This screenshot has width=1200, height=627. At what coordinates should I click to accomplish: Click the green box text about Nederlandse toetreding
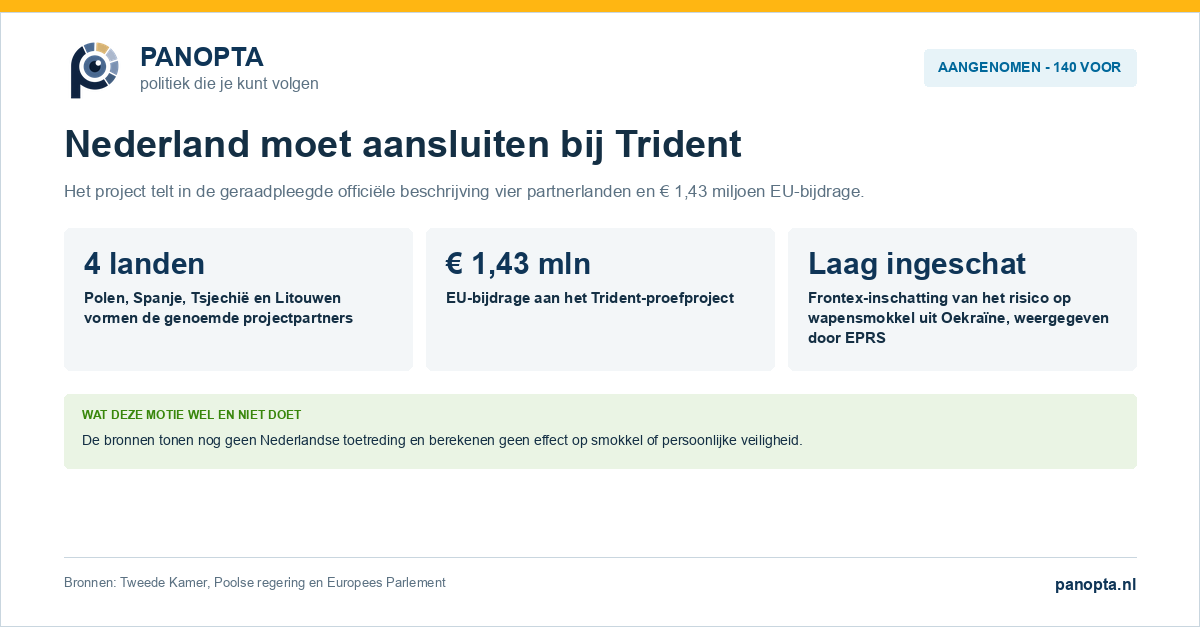[442, 440]
